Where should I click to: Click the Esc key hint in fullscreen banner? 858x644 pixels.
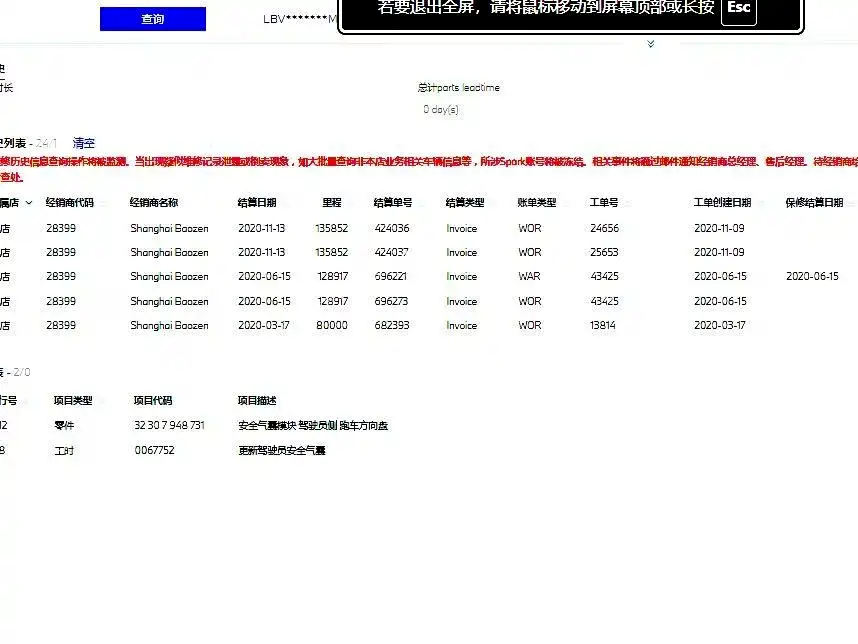[x=739, y=9]
